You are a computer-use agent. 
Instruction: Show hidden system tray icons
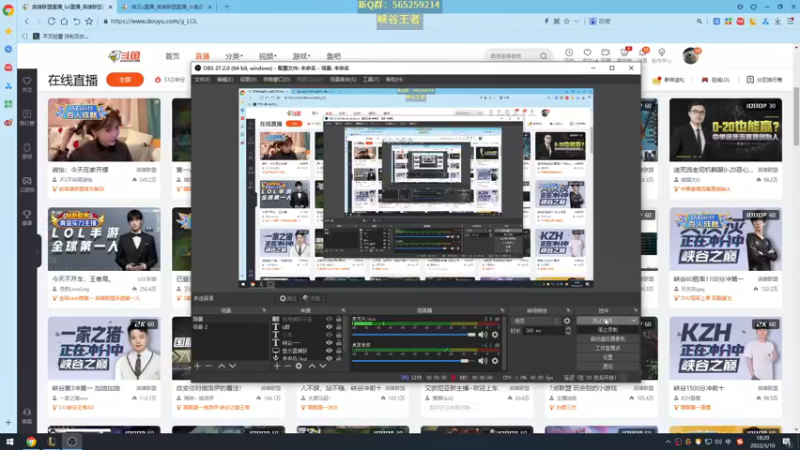coord(668,442)
